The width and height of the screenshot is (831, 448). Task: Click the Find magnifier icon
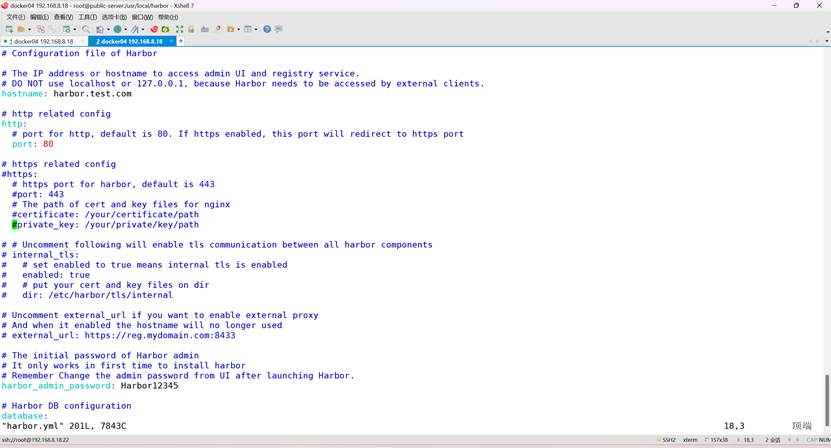(86, 29)
